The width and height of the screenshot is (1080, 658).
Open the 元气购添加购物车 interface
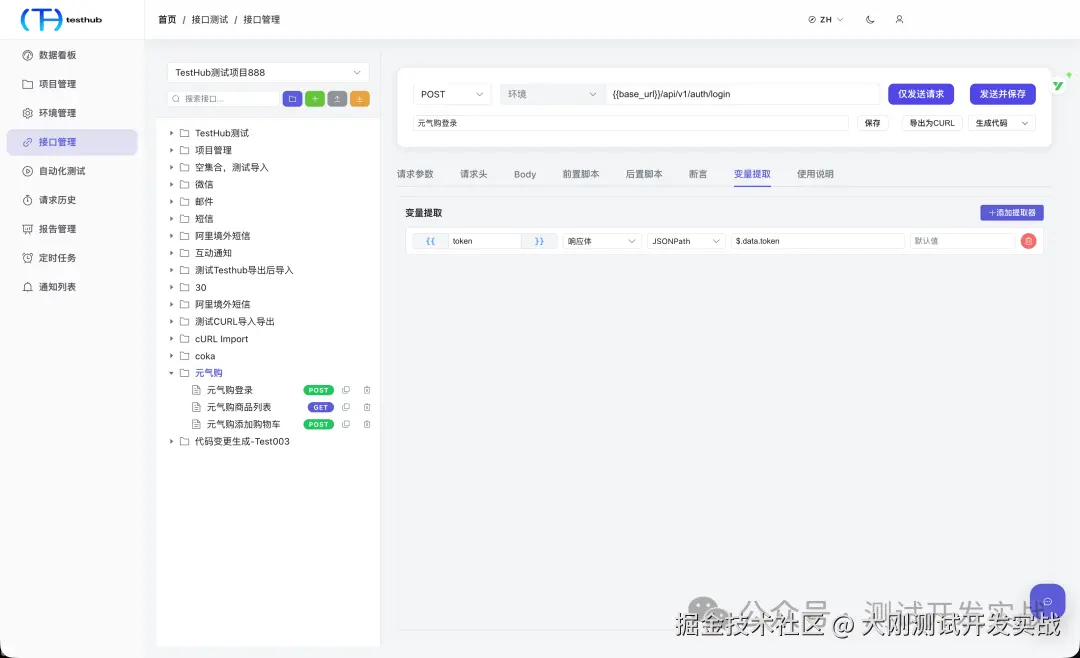pos(243,424)
